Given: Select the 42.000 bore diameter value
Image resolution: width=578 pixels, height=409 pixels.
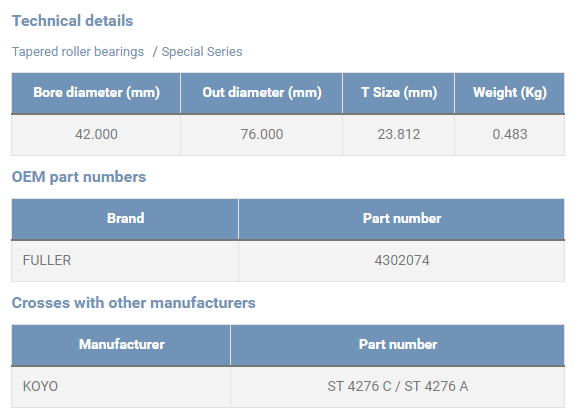Looking at the screenshot, I should [x=96, y=134].
